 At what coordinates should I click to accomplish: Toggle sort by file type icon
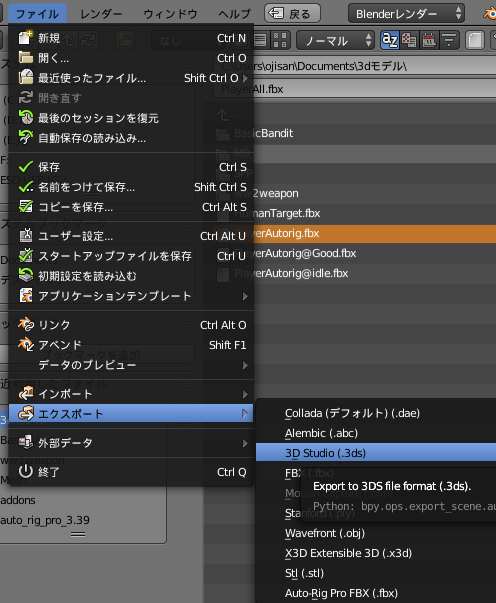409,40
